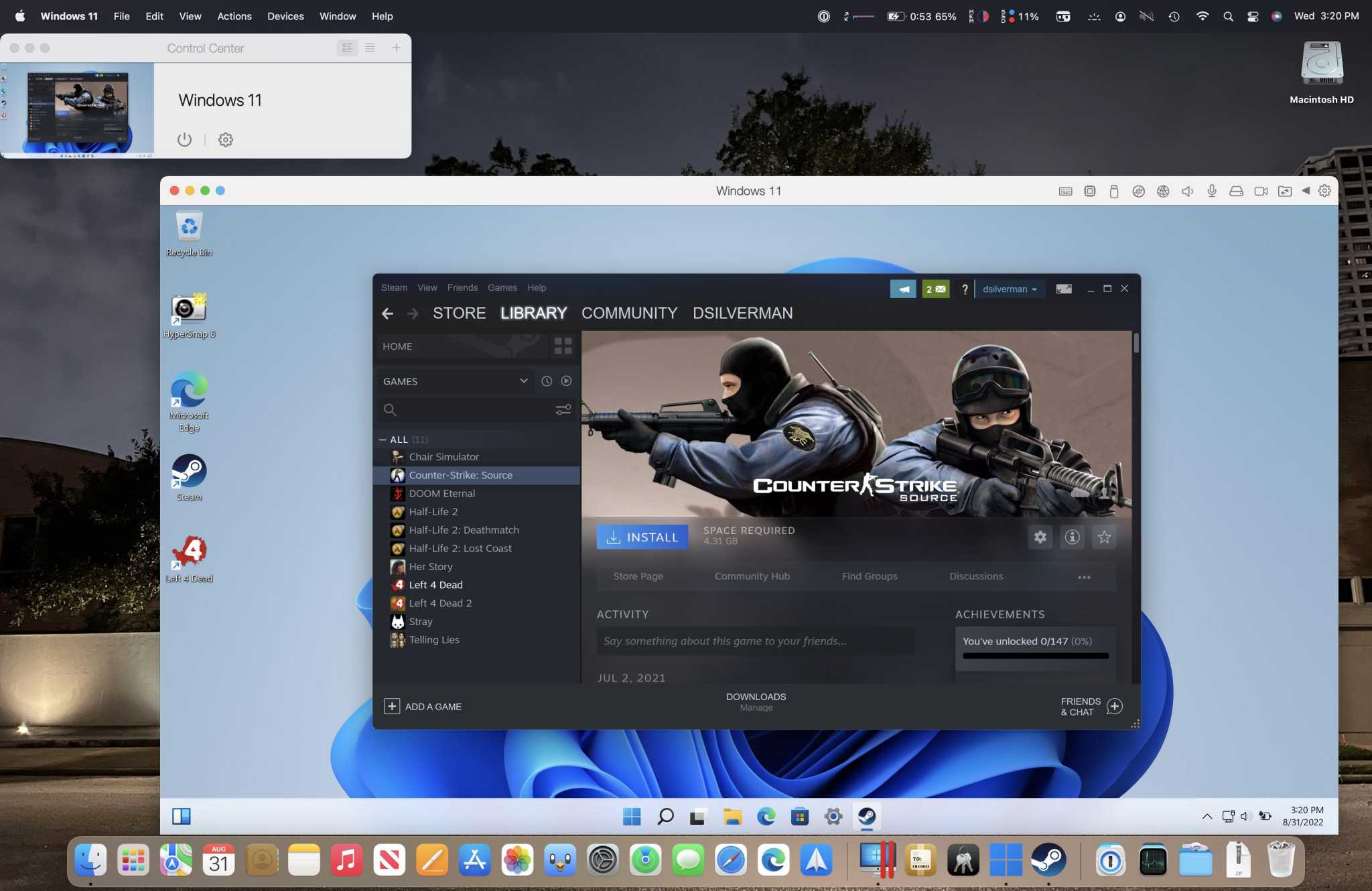Click the Games menu in Steam menubar
Screen dimensions: 1372x891
click(x=500, y=288)
